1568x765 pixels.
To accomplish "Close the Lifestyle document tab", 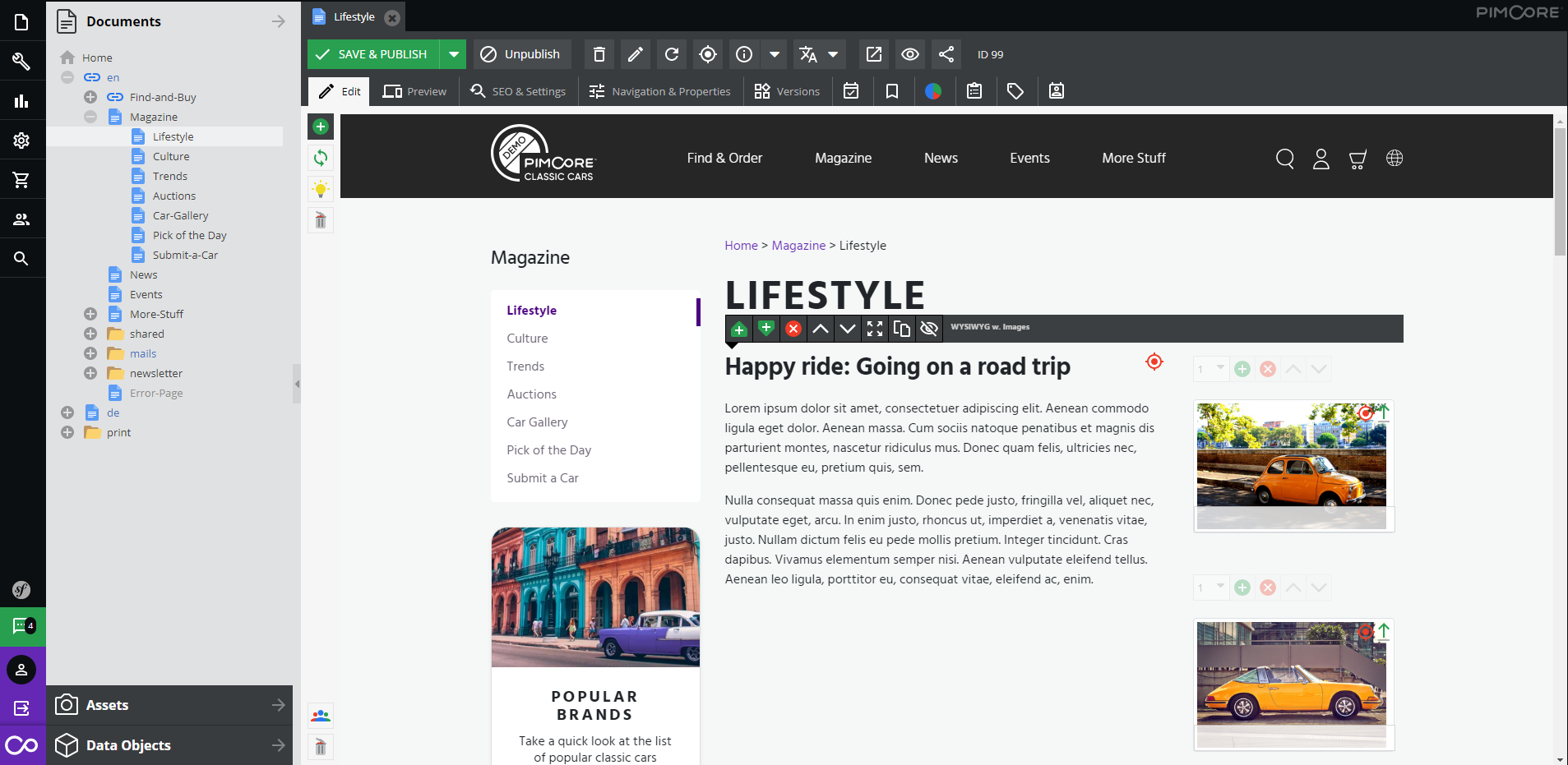I will 392,17.
